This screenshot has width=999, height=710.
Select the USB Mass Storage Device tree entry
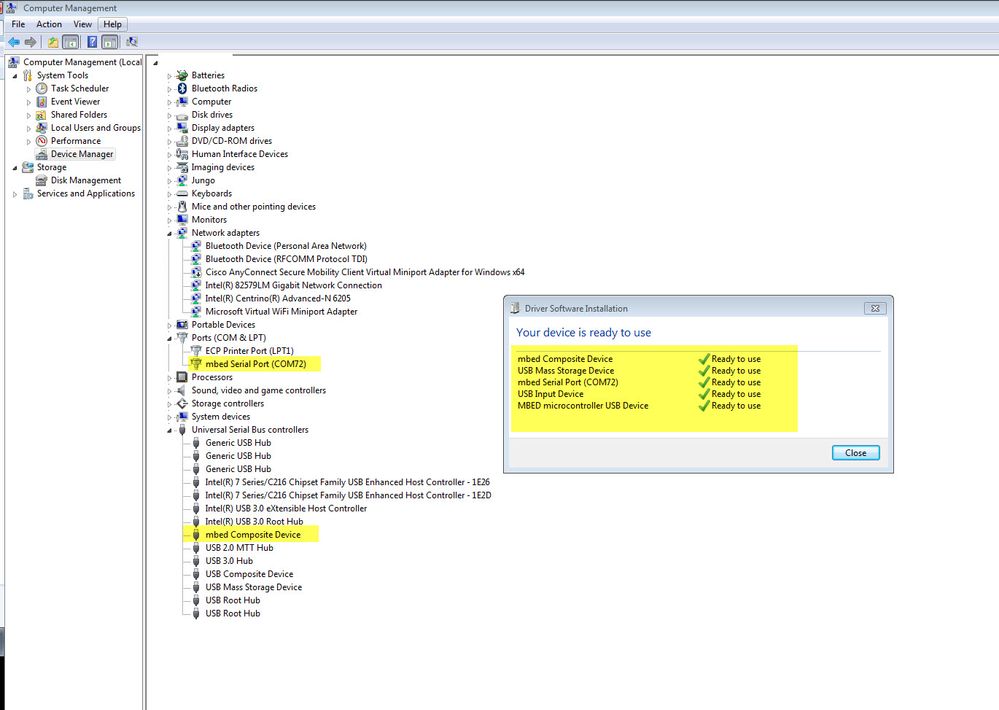point(254,587)
